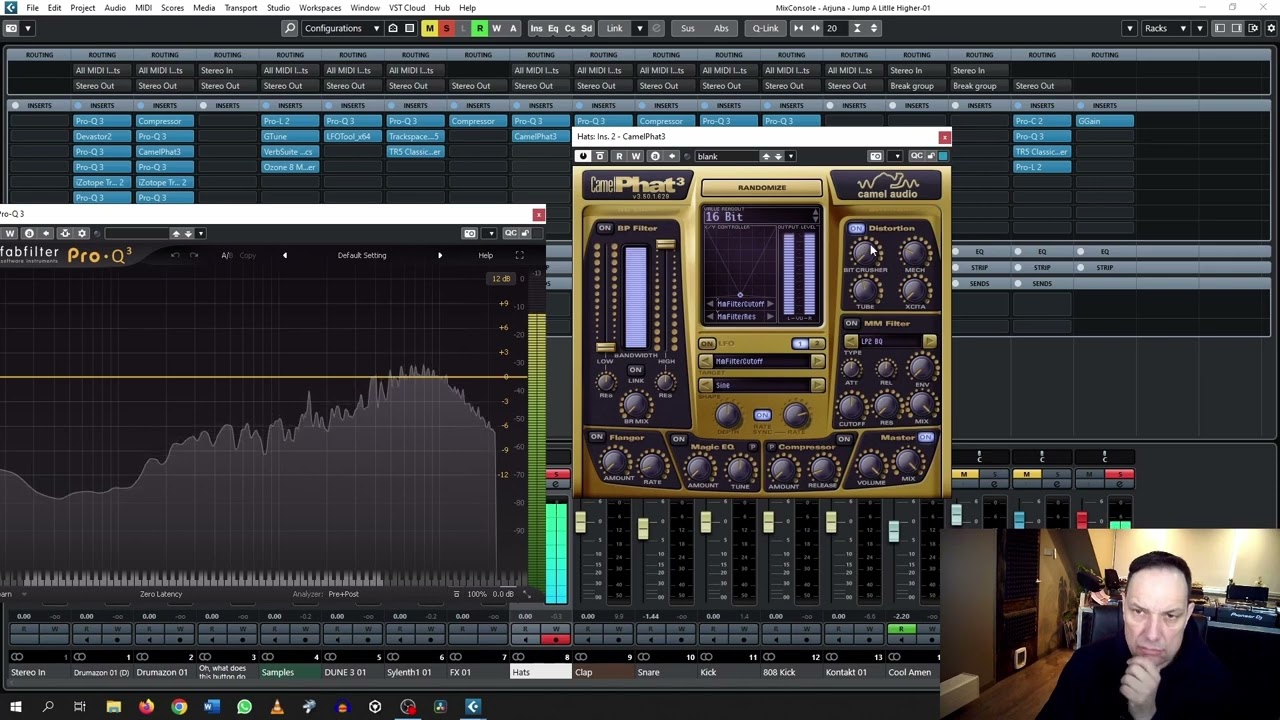This screenshot has height=720, width=1280.
Task: Click the Windows Start button
Action: pos(15,707)
